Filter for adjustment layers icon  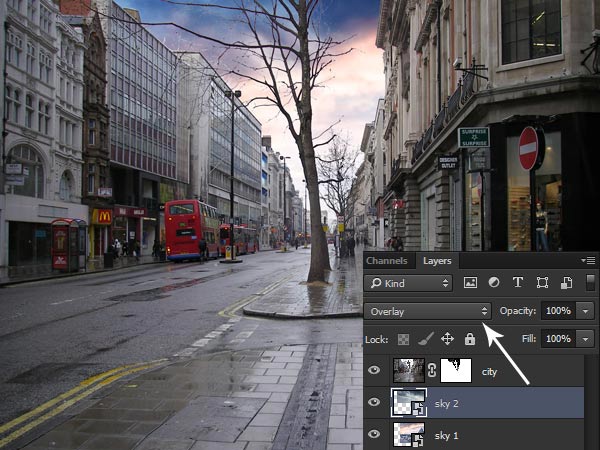(x=494, y=284)
